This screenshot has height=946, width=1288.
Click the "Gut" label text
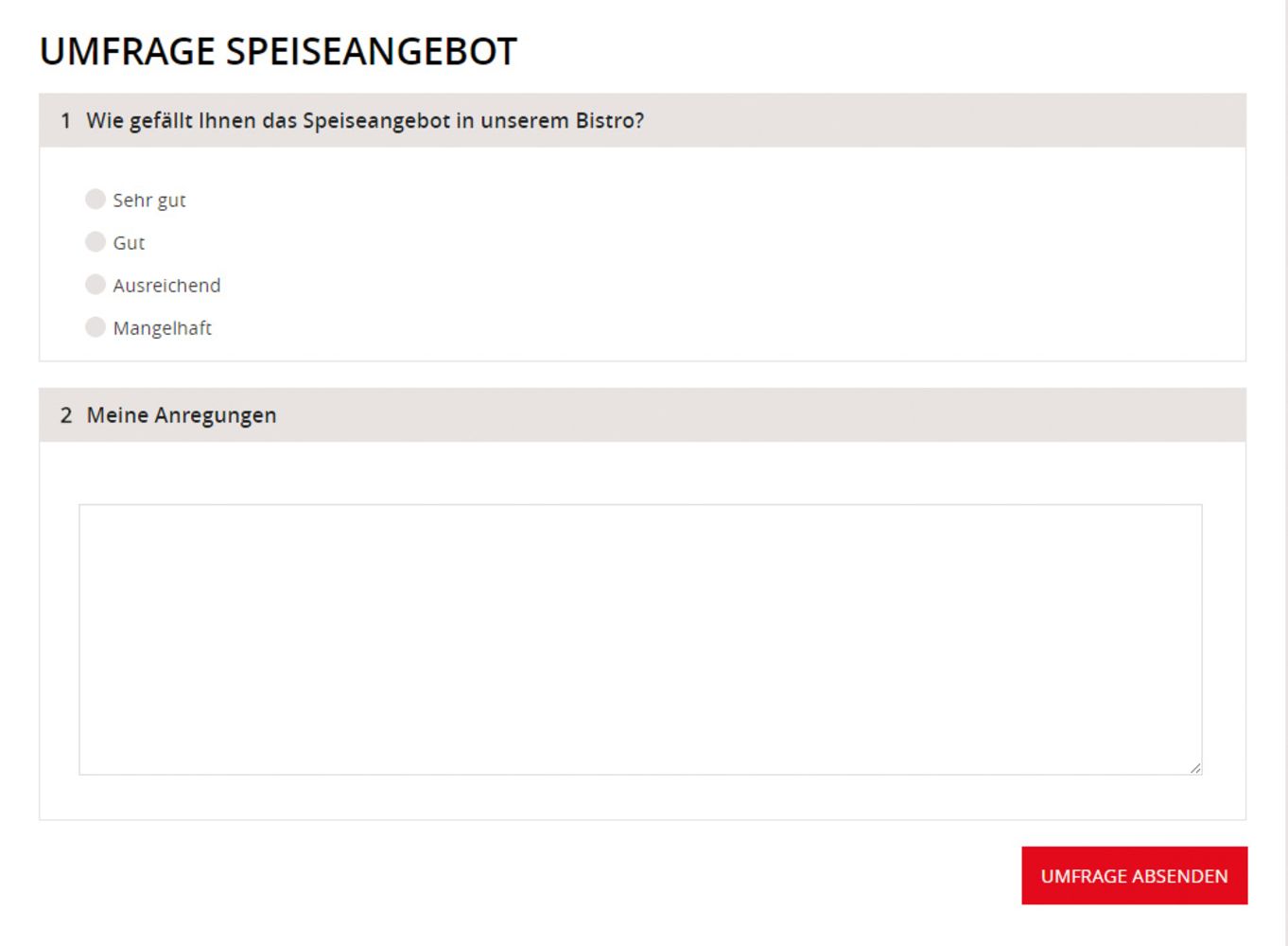click(x=129, y=243)
